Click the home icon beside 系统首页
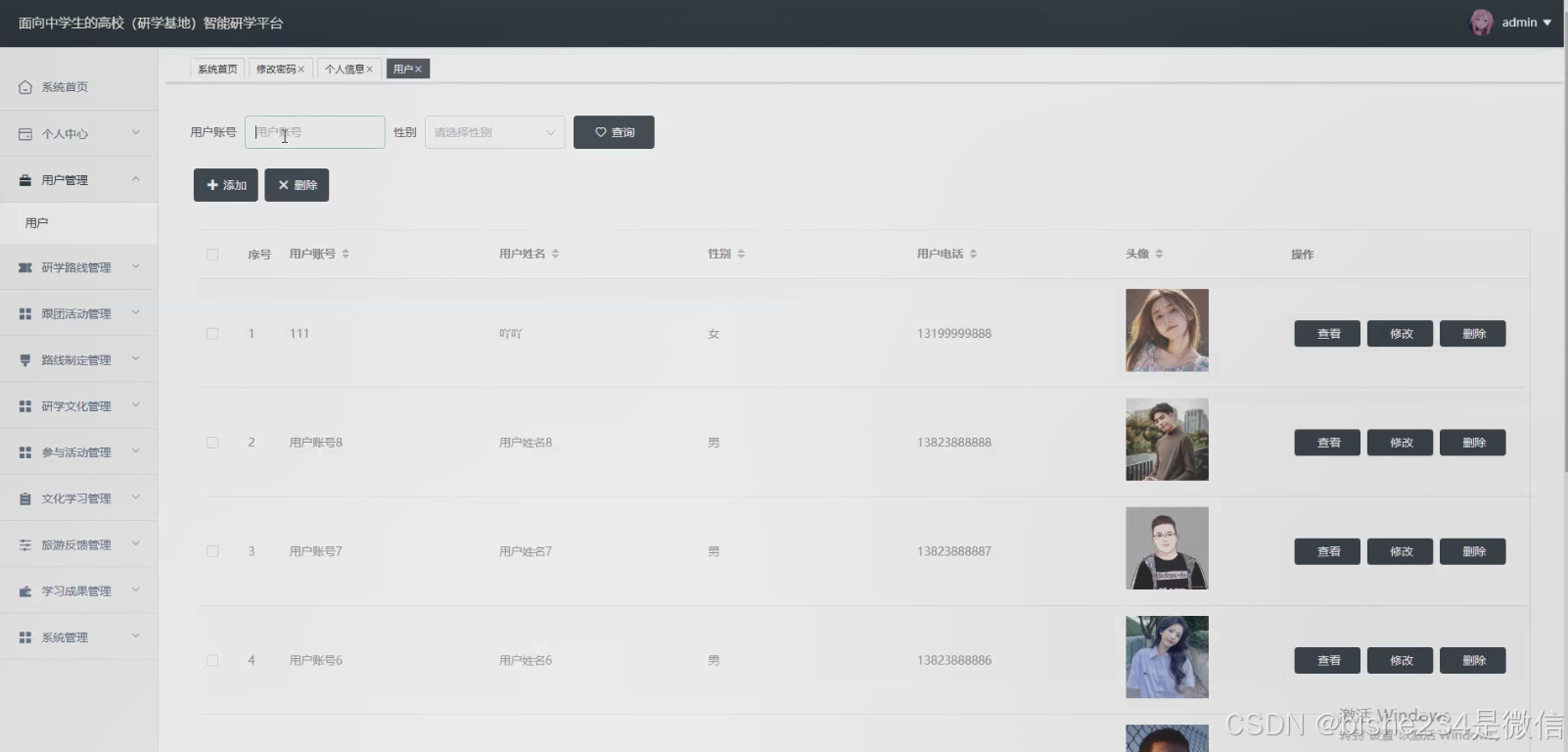The width and height of the screenshot is (1568, 752). pyautogui.click(x=25, y=87)
